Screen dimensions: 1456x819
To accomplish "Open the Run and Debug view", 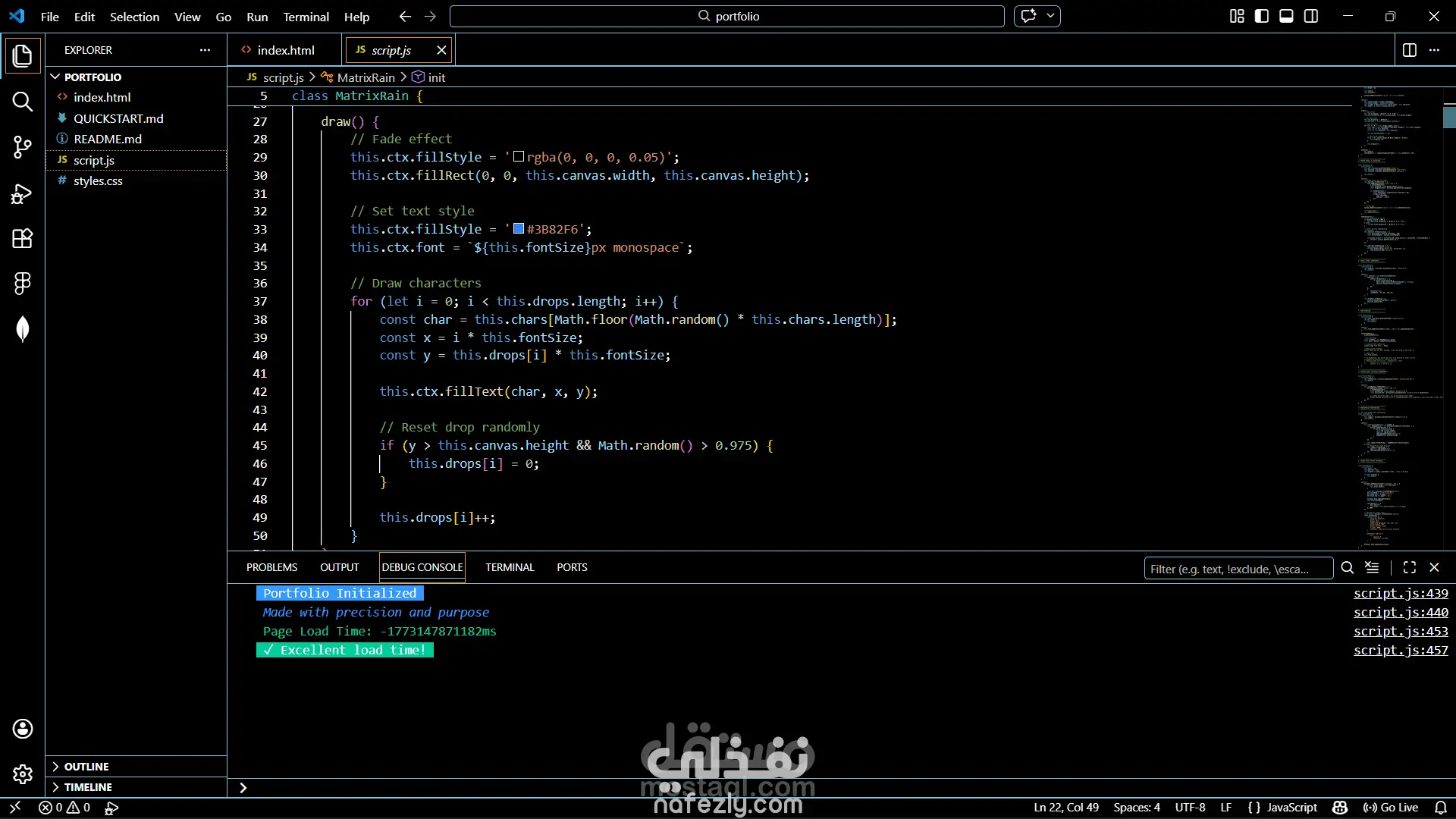I will pyautogui.click(x=22, y=194).
